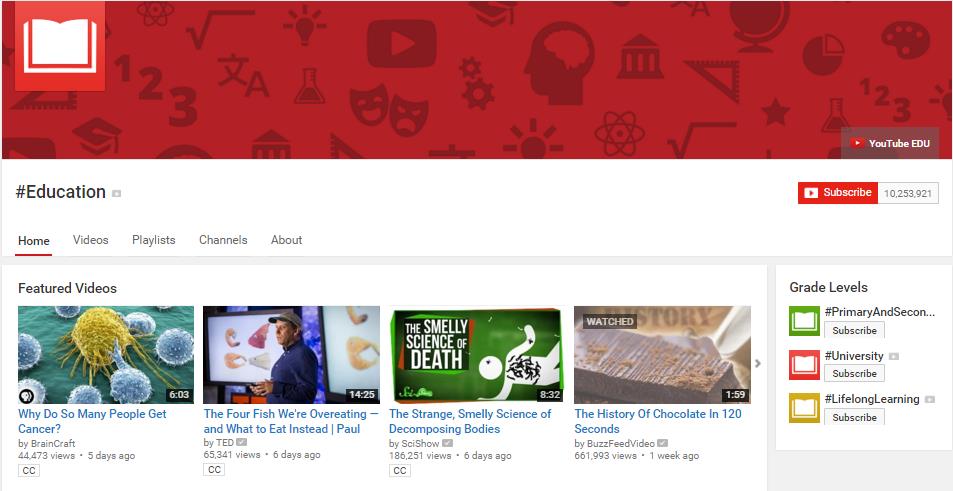Click the verified badge next to TED
Screen dimensions: 953x491
(242, 442)
